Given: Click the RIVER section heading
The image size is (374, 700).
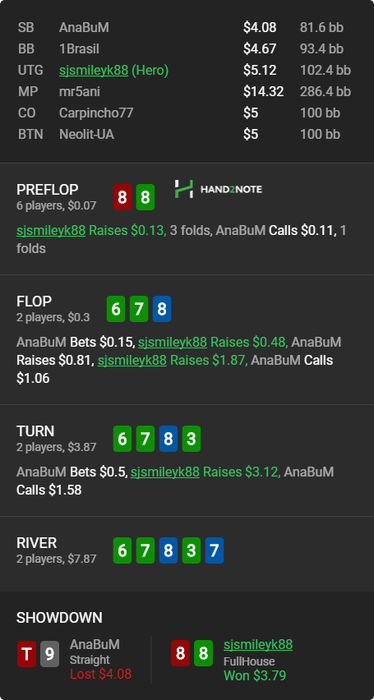Looking at the screenshot, I should click(37, 543).
